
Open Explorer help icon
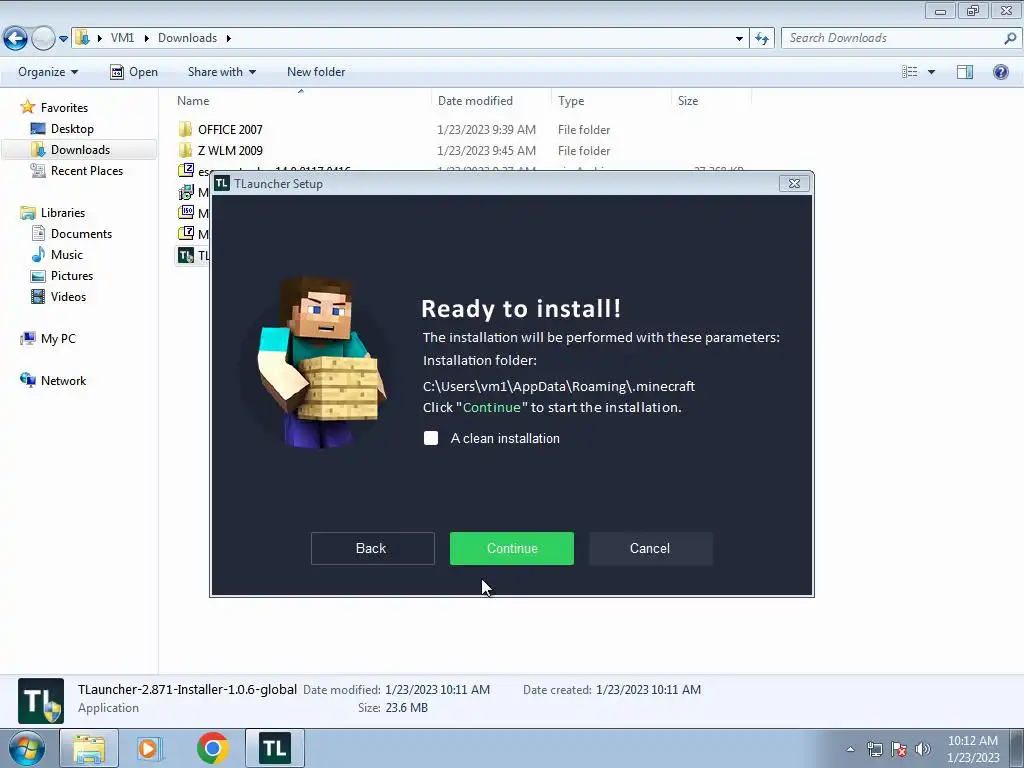coord(1000,72)
